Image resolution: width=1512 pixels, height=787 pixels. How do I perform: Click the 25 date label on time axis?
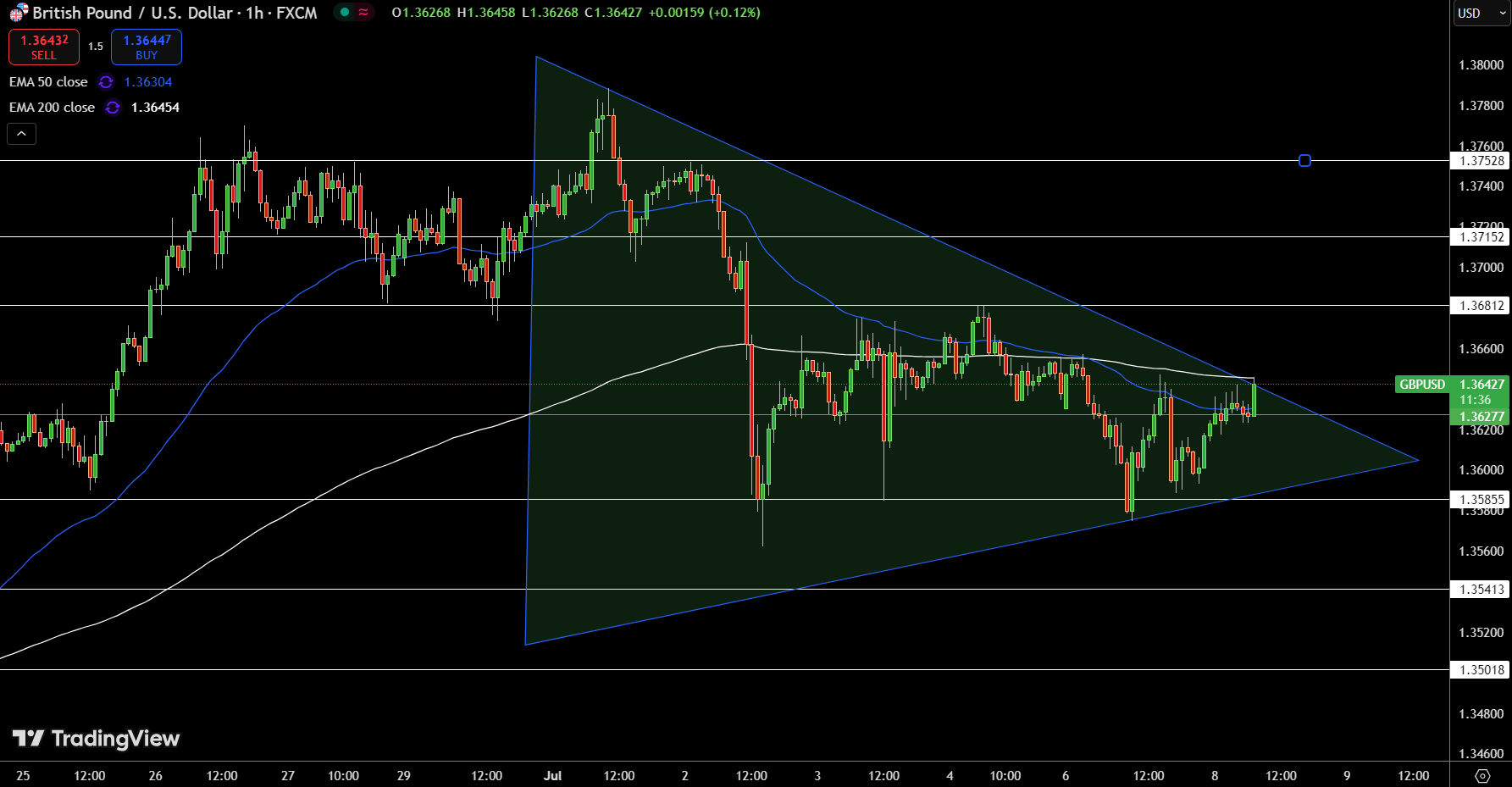[23, 776]
